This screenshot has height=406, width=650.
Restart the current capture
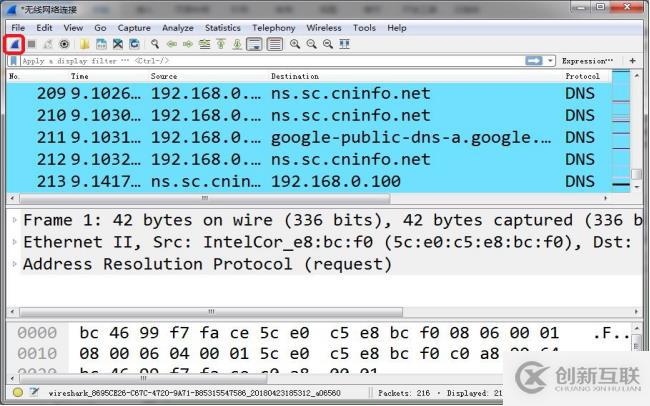pos(48,44)
